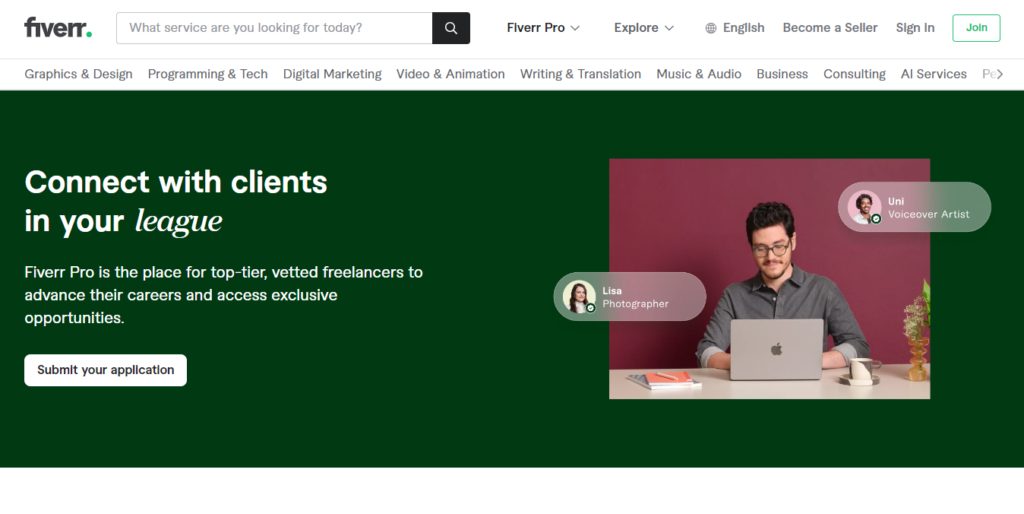Open the Writing & Translation category
The height and width of the screenshot is (514, 1024).
tap(581, 74)
